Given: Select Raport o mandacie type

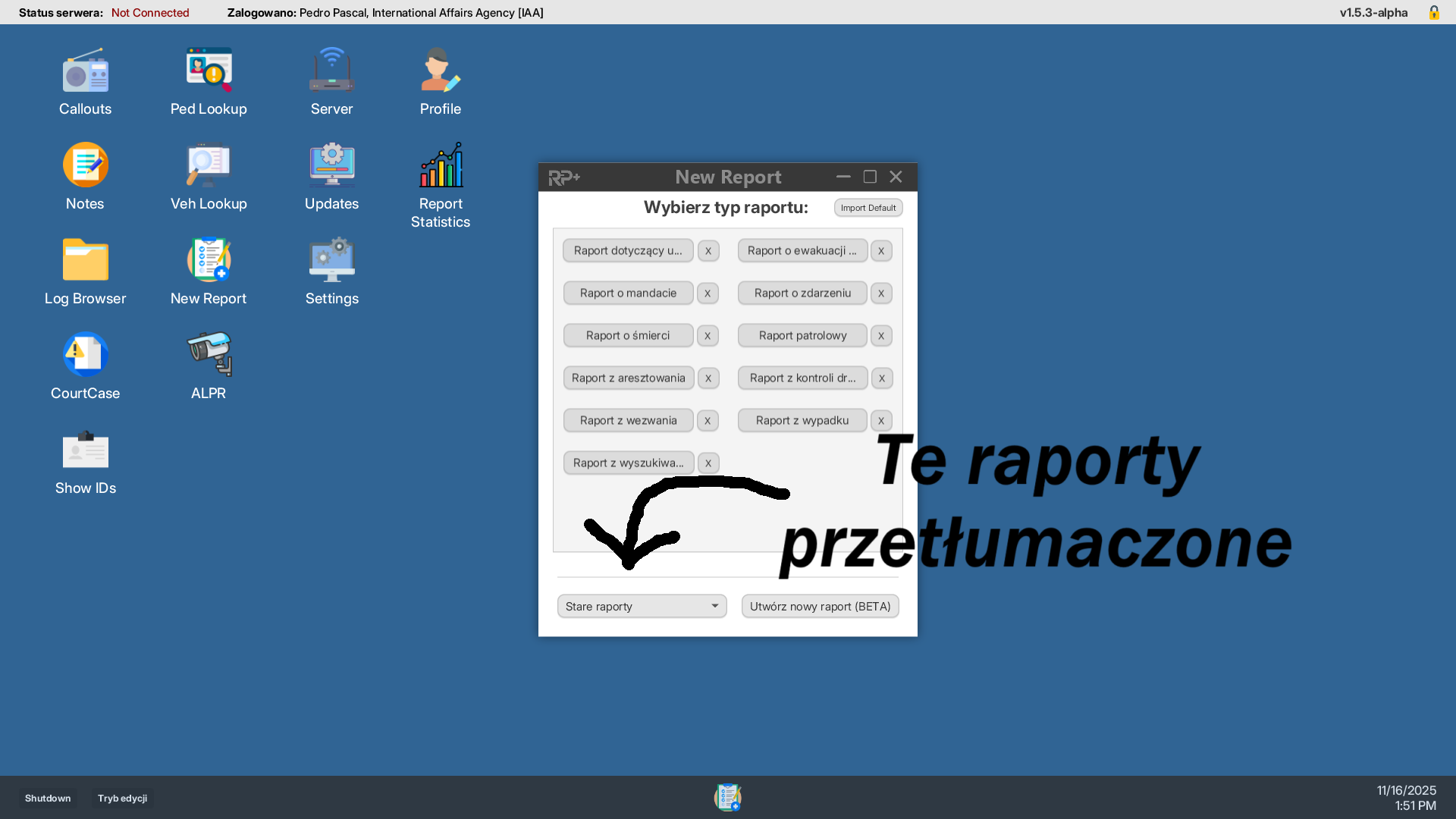Looking at the screenshot, I should click(628, 293).
